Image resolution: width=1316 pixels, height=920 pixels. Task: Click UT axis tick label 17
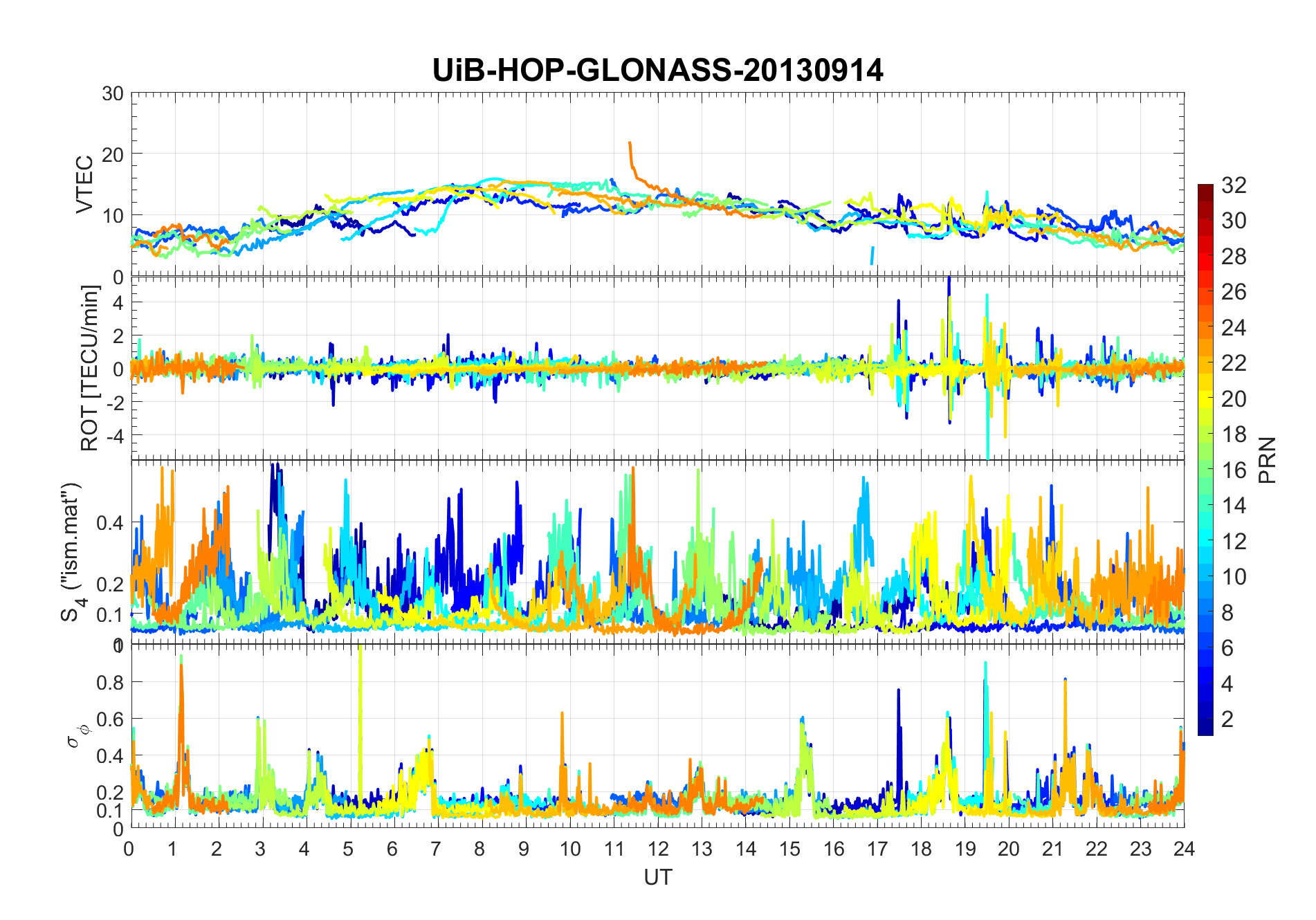coord(877,849)
